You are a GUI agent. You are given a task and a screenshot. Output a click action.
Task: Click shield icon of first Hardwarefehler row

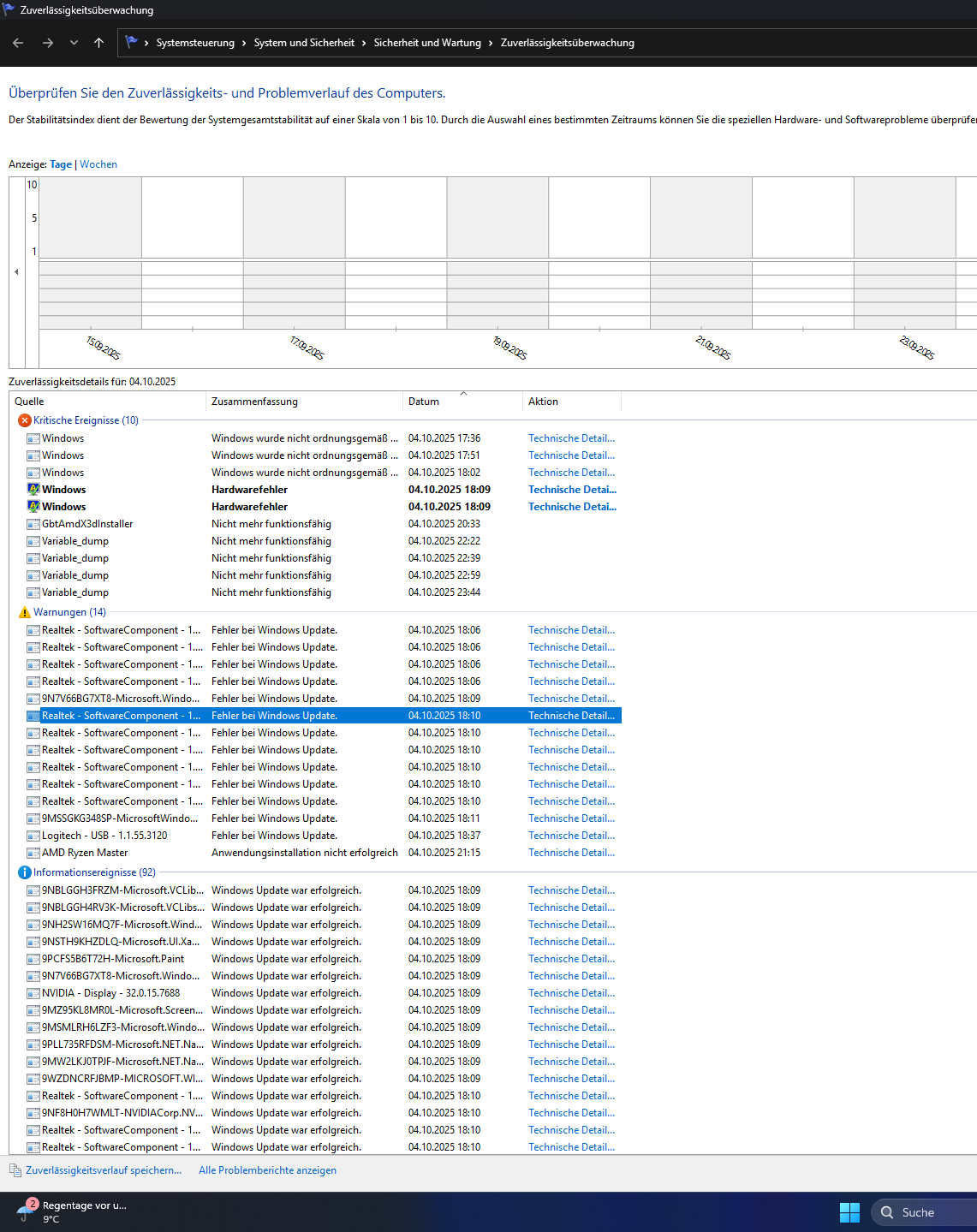click(x=33, y=490)
